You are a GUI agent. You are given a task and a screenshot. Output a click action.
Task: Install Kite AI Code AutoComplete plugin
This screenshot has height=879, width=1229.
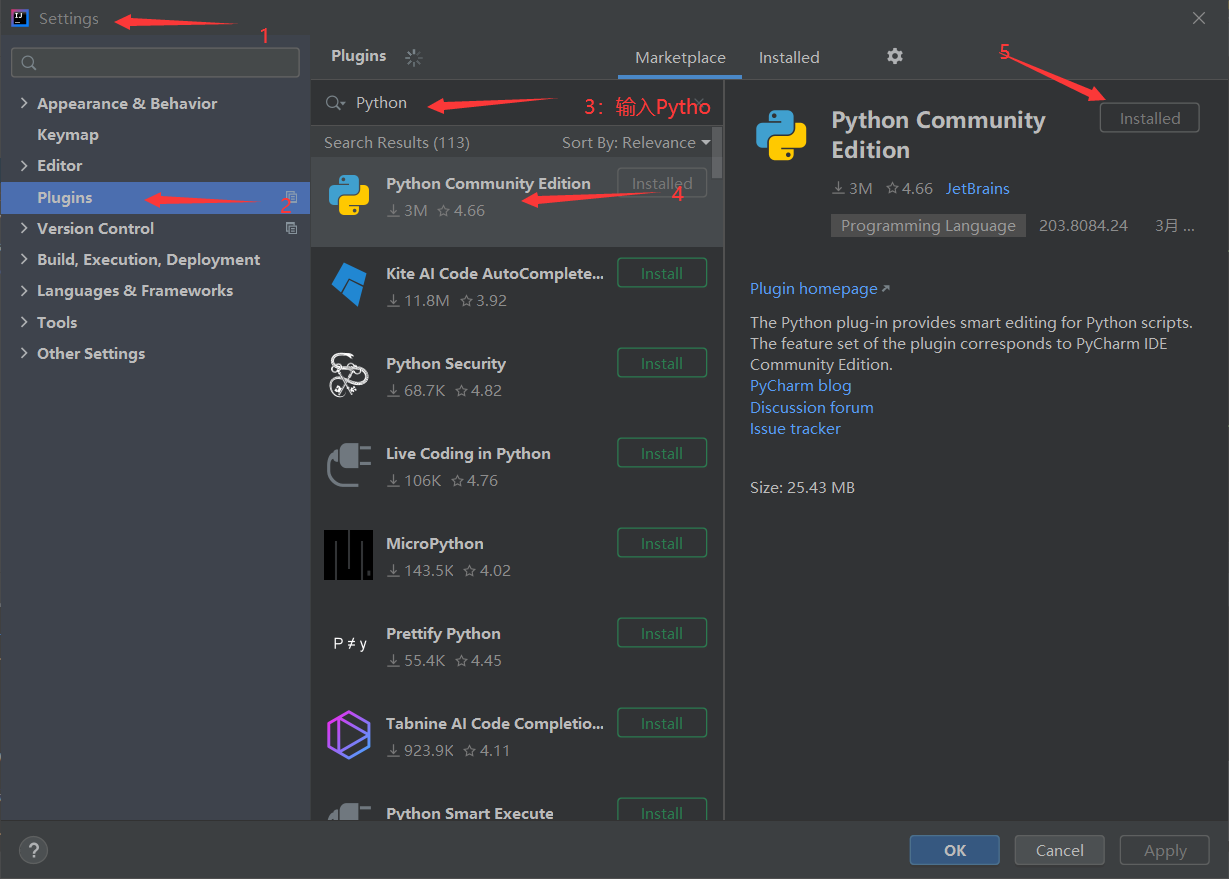click(x=662, y=273)
